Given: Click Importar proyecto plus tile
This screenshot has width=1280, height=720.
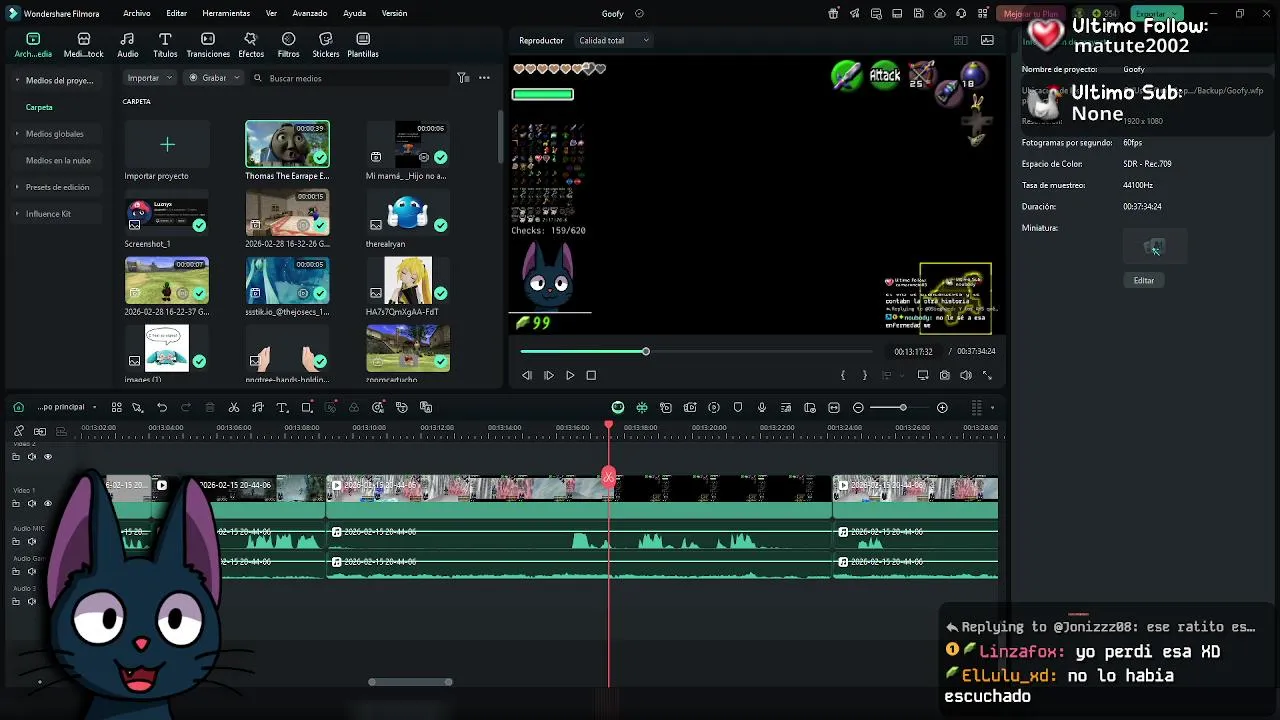Looking at the screenshot, I should (167, 145).
